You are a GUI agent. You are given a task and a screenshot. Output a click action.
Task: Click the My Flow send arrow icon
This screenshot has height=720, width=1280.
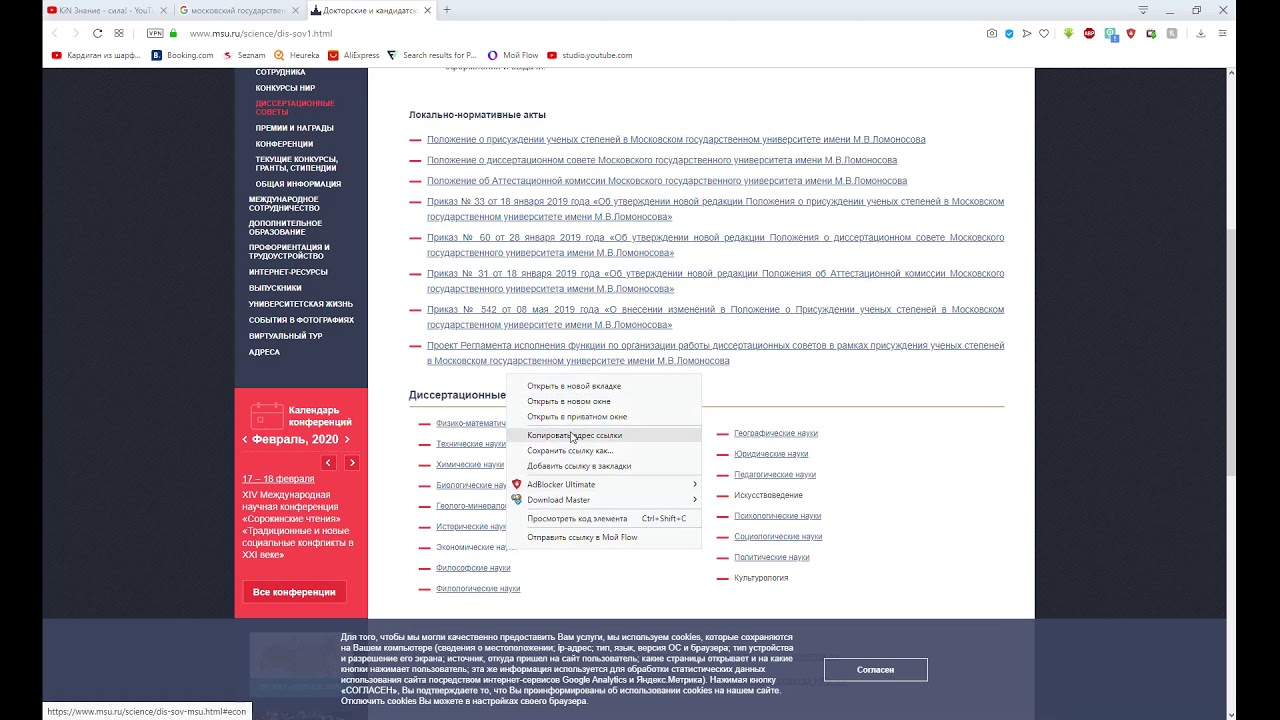(x=1027, y=33)
